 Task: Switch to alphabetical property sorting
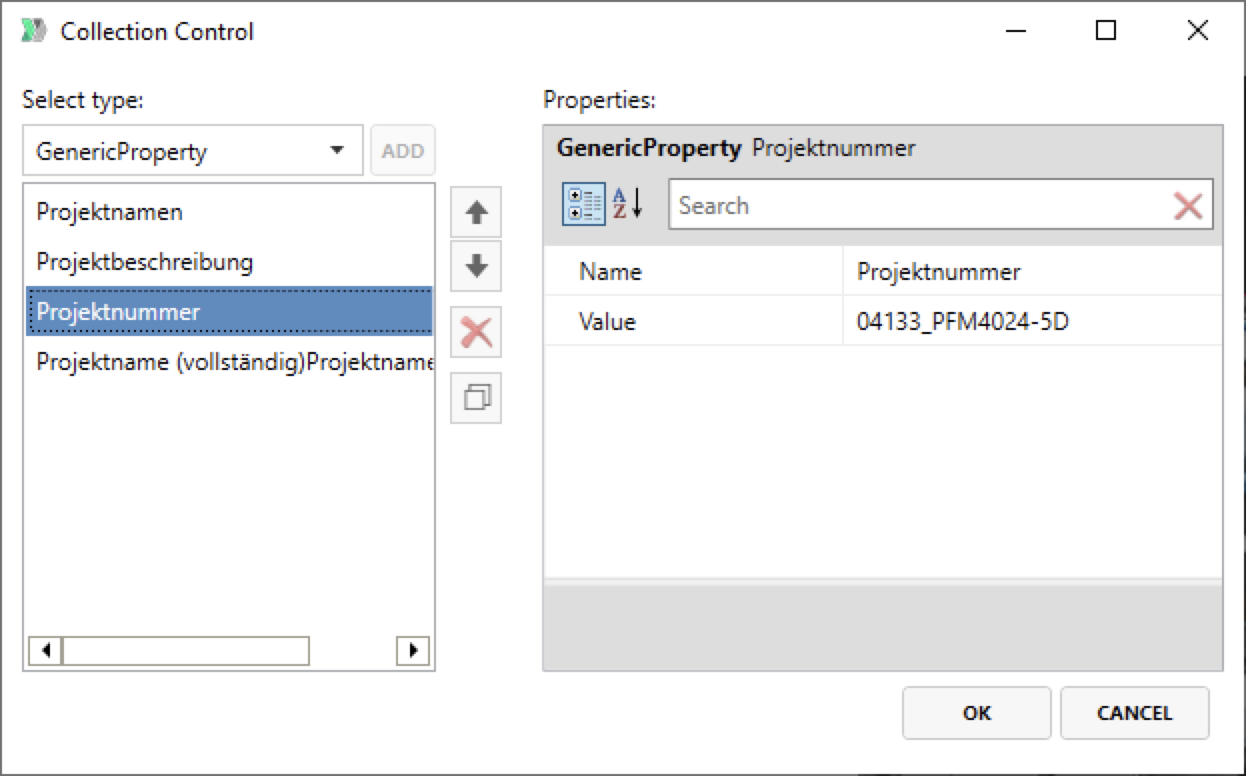coord(628,205)
